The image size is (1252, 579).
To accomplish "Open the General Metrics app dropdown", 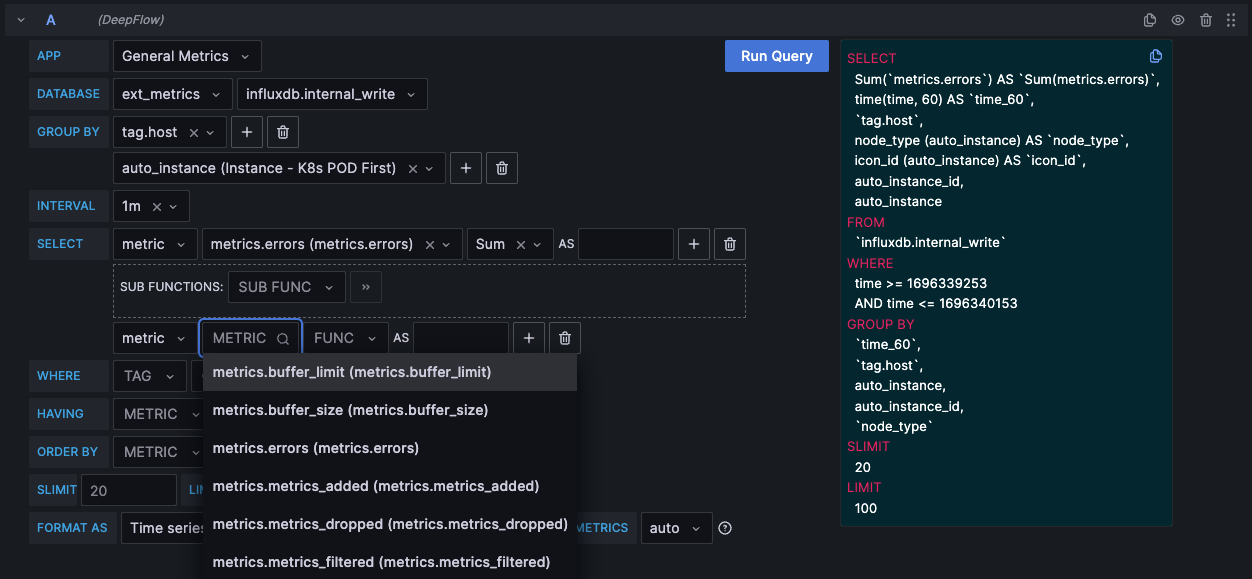I will 187,56.
